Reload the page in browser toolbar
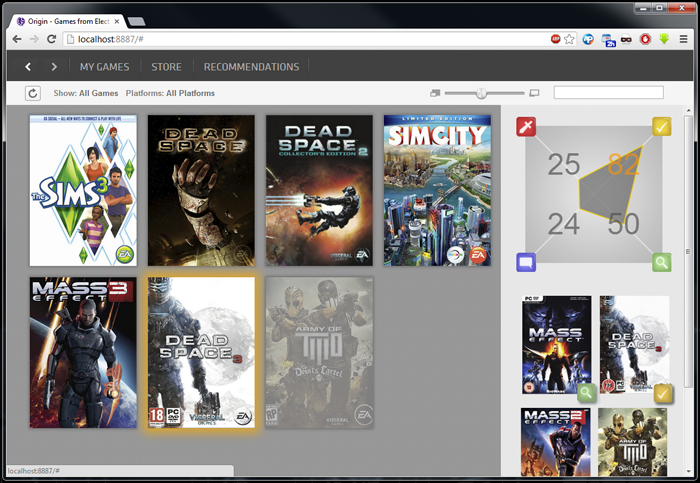 click(51, 39)
